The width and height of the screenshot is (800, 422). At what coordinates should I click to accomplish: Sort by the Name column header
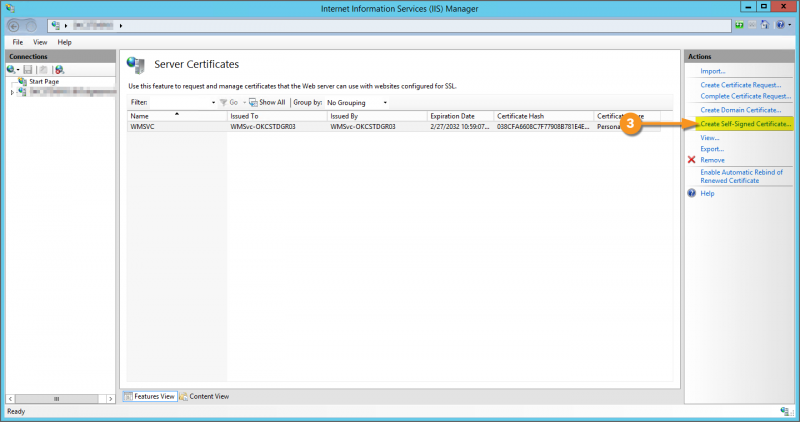pos(177,116)
